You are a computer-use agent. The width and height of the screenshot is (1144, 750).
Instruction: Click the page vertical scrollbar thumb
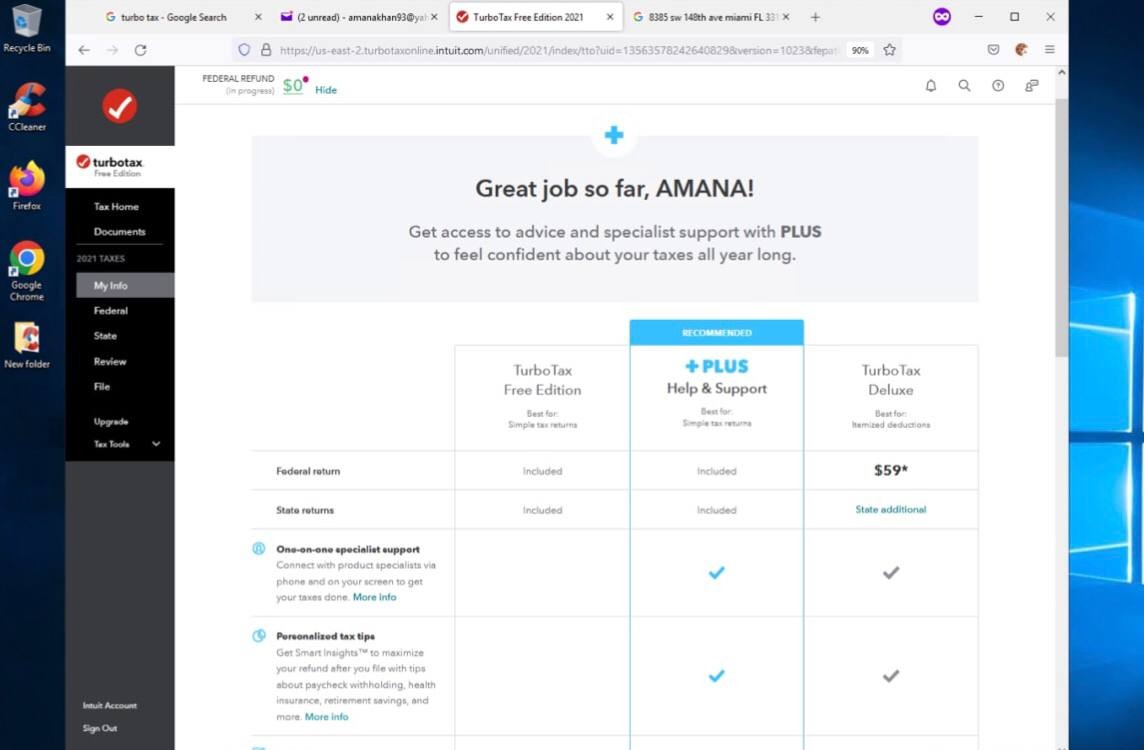[1062, 226]
